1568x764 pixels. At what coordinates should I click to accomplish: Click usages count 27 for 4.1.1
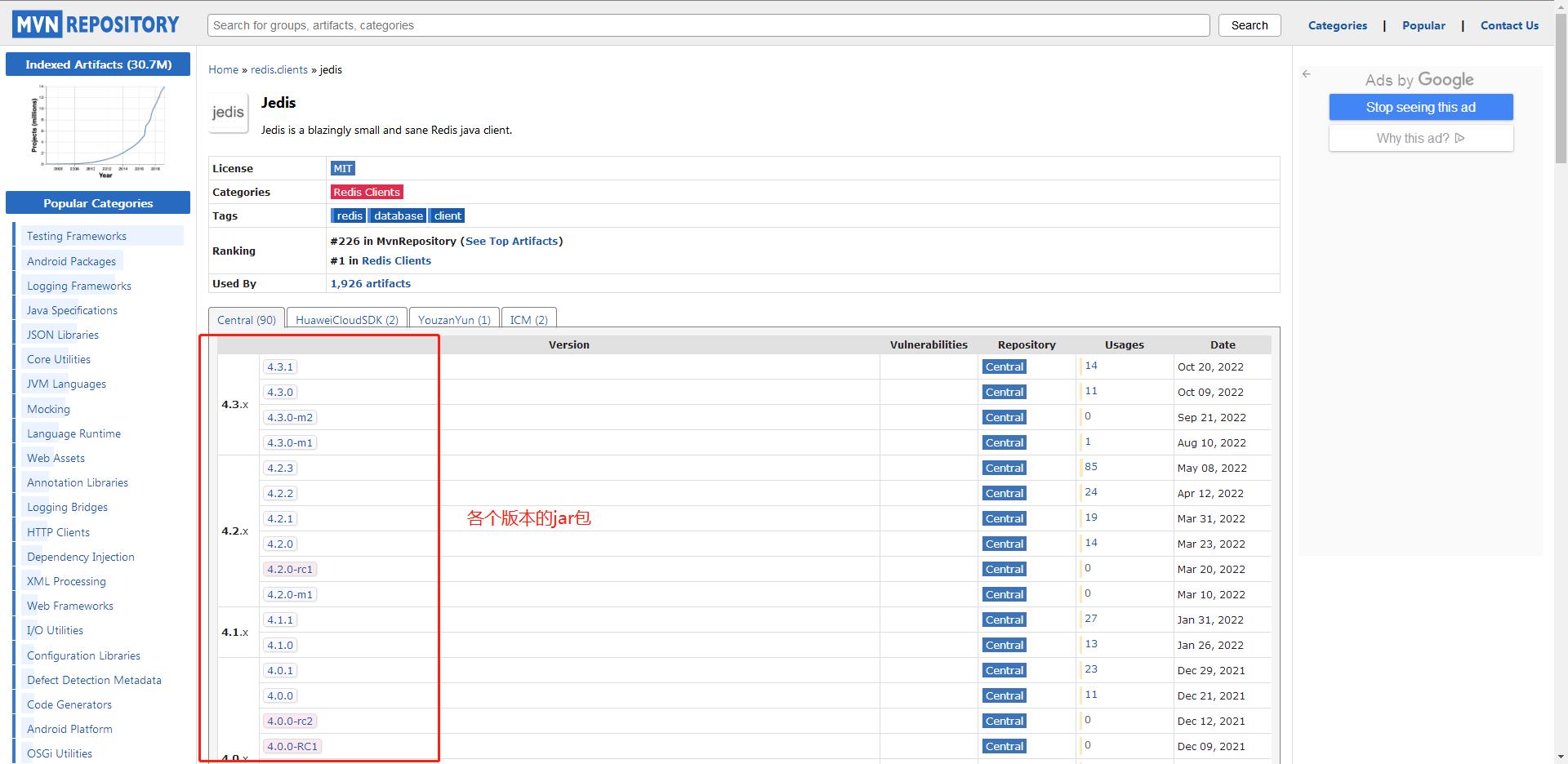point(1091,619)
